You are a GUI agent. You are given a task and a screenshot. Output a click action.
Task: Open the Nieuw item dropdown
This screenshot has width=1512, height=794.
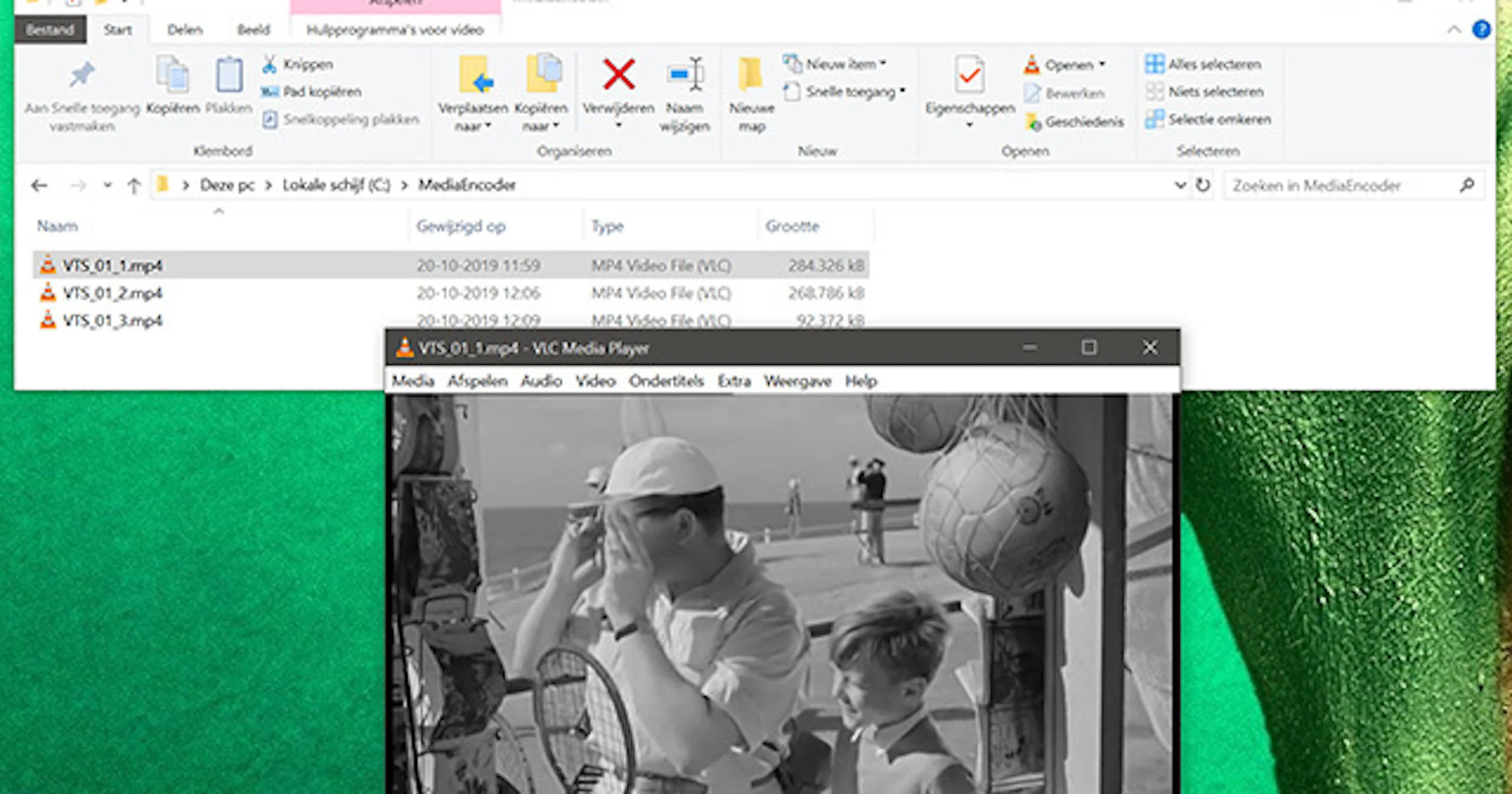(834, 64)
